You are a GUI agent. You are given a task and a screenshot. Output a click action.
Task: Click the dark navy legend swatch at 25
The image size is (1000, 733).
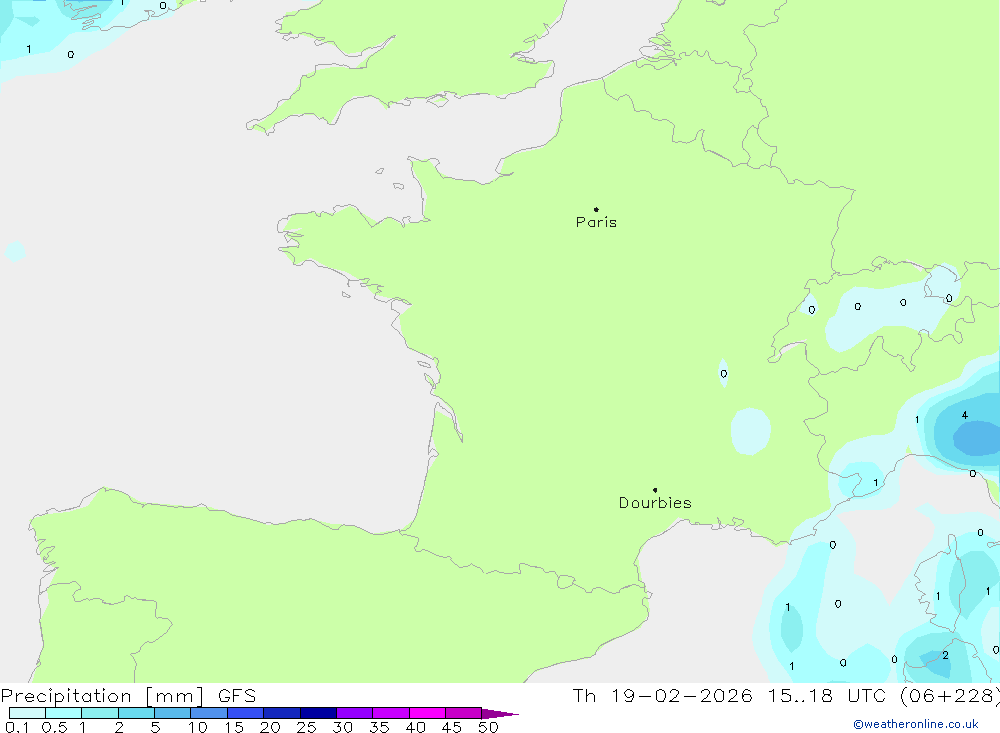coord(318,713)
